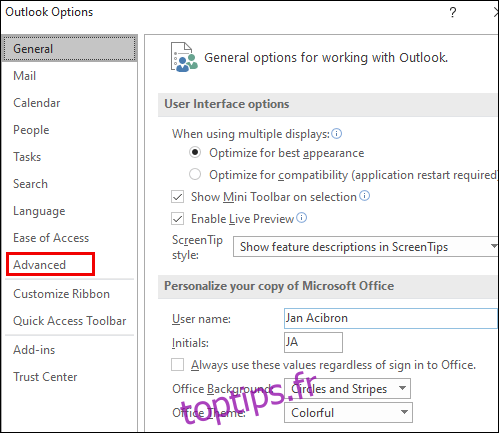Image resolution: width=499 pixels, height=433 pixels.
Task: Choose Optimize for compatibility option
Action: 195,174
